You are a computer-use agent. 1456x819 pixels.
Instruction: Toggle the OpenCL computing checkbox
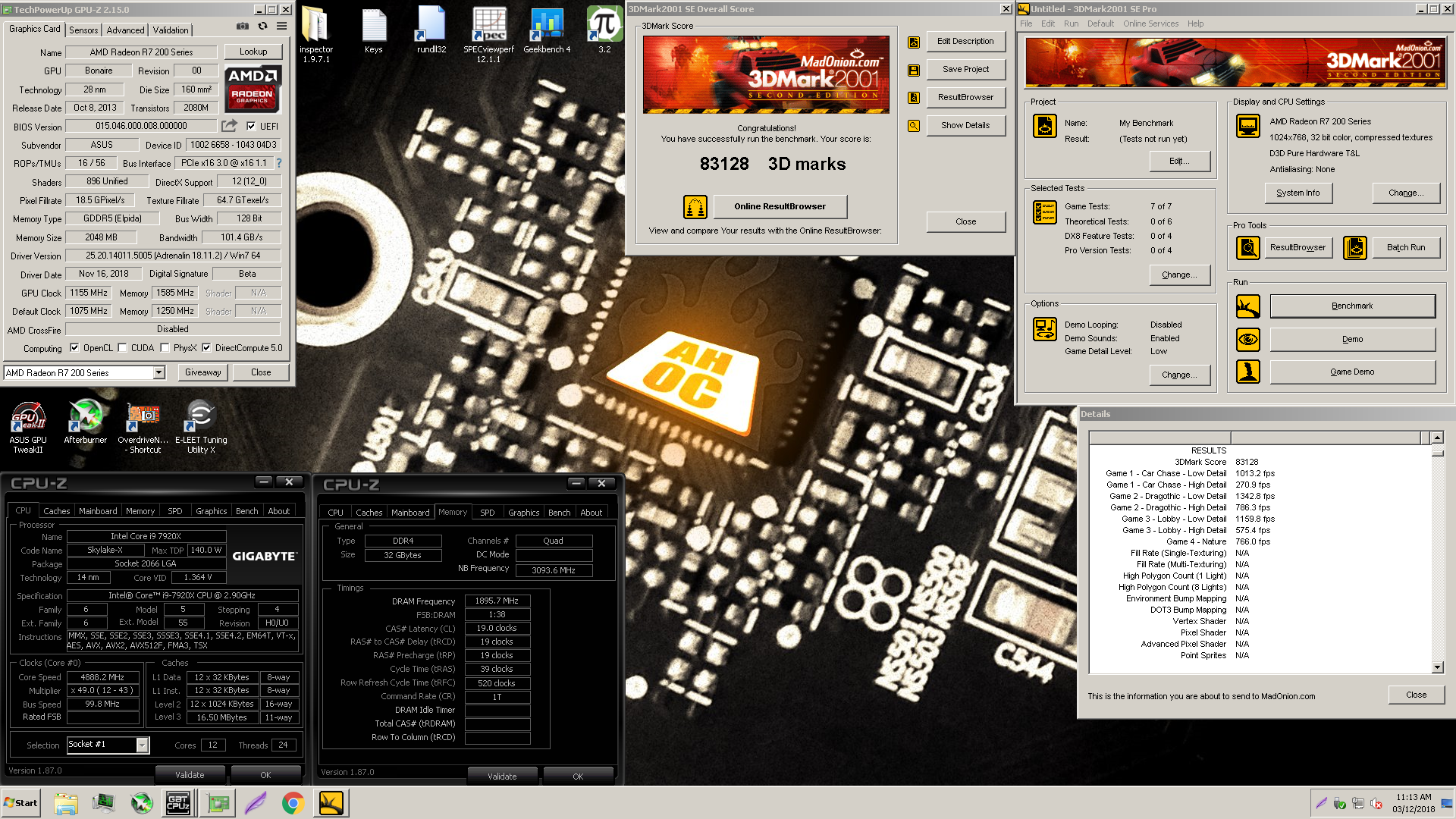74,348
